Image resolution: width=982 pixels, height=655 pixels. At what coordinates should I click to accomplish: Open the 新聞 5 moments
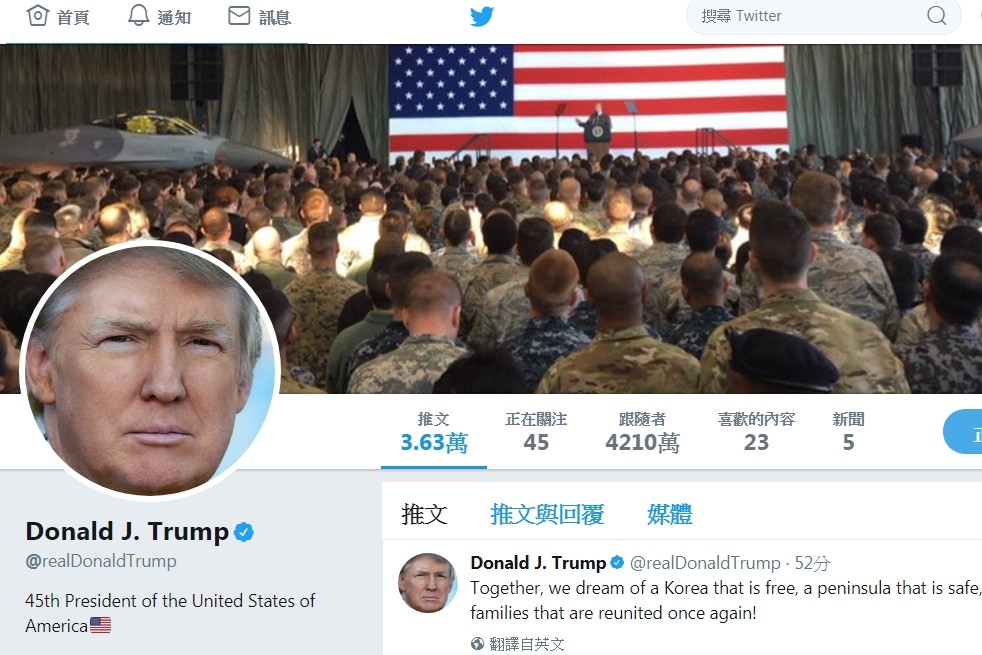point(848,433)
